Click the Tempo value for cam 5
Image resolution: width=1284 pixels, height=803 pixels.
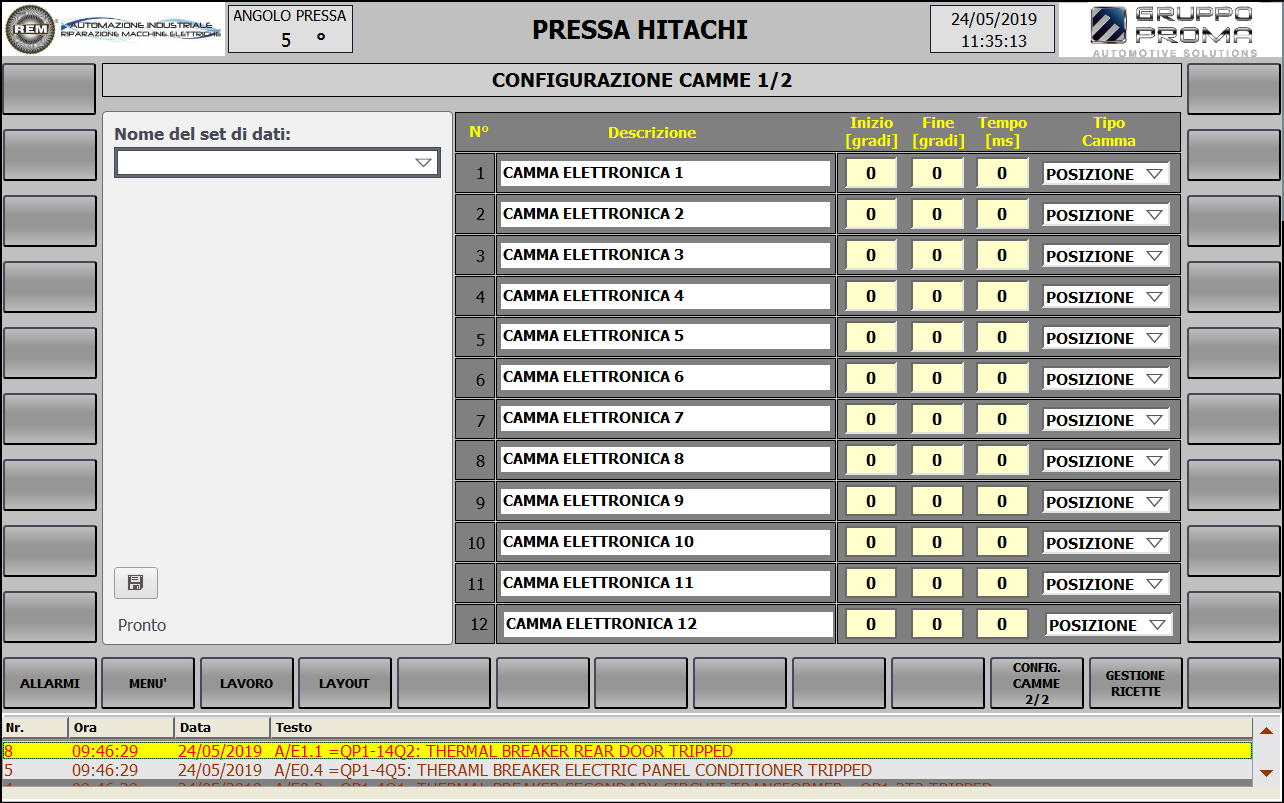1003,337
